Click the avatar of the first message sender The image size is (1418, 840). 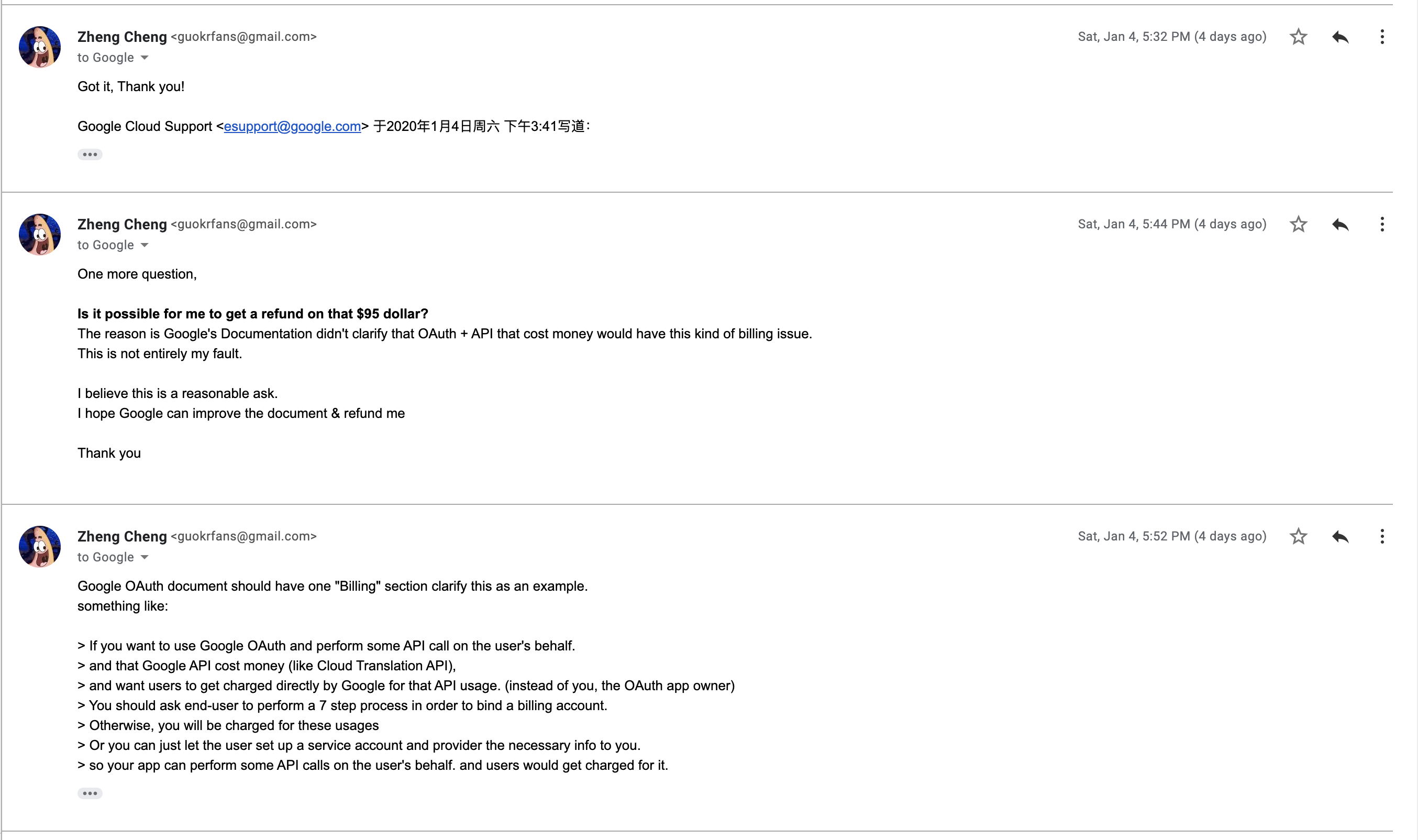[x=40, y=47]
